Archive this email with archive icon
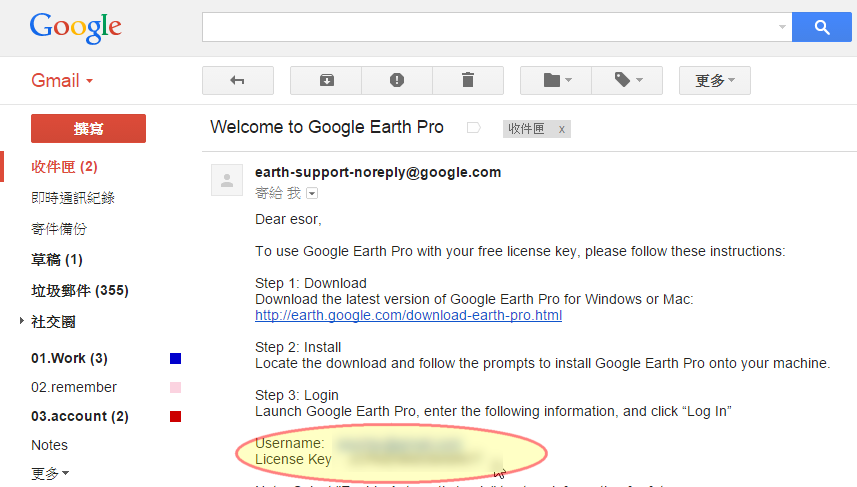Viewport: 857px width, 487px height. (x=326, y=80)
